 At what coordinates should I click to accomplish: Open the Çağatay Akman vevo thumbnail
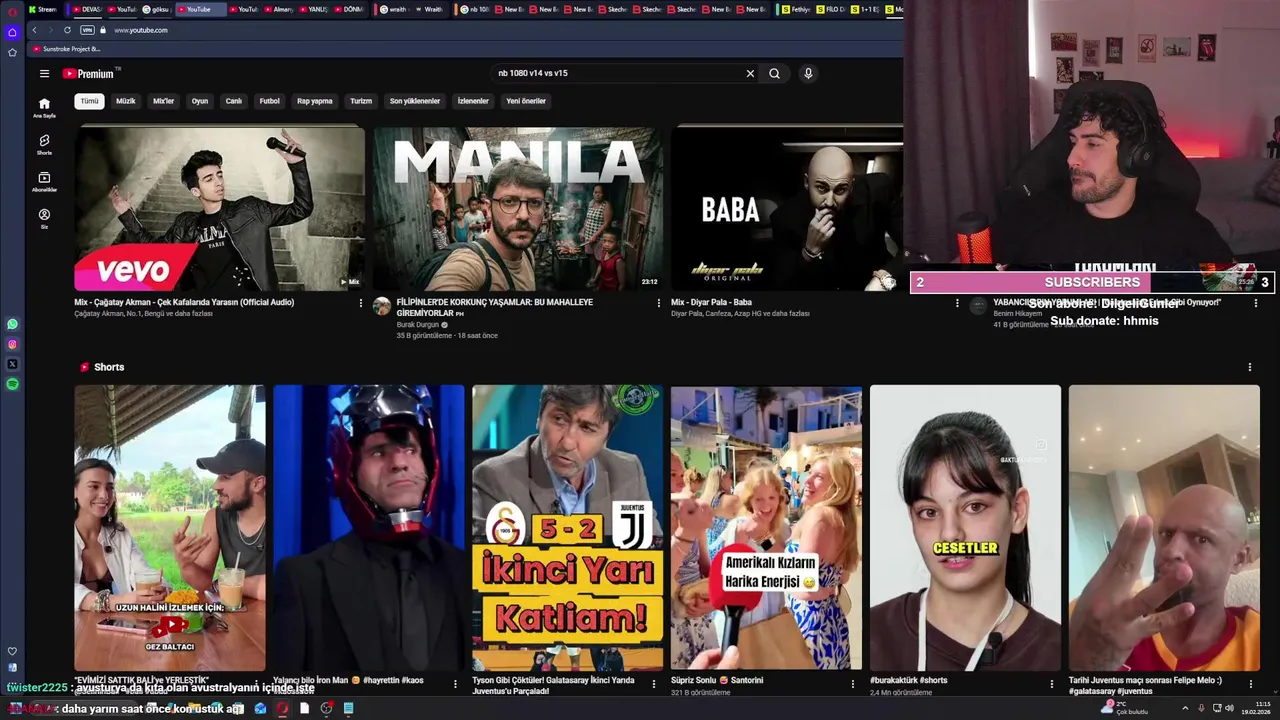[x=220, y=209]
